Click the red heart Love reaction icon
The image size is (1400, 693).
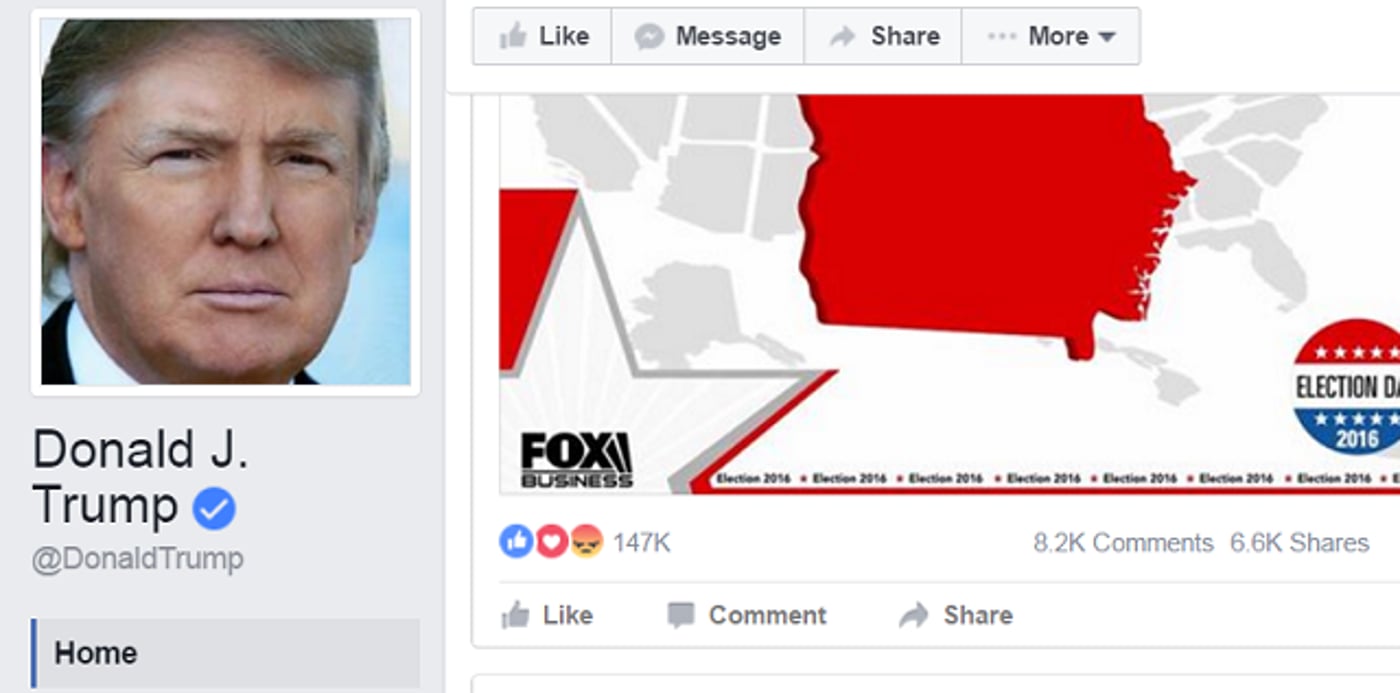click(551, 542)
